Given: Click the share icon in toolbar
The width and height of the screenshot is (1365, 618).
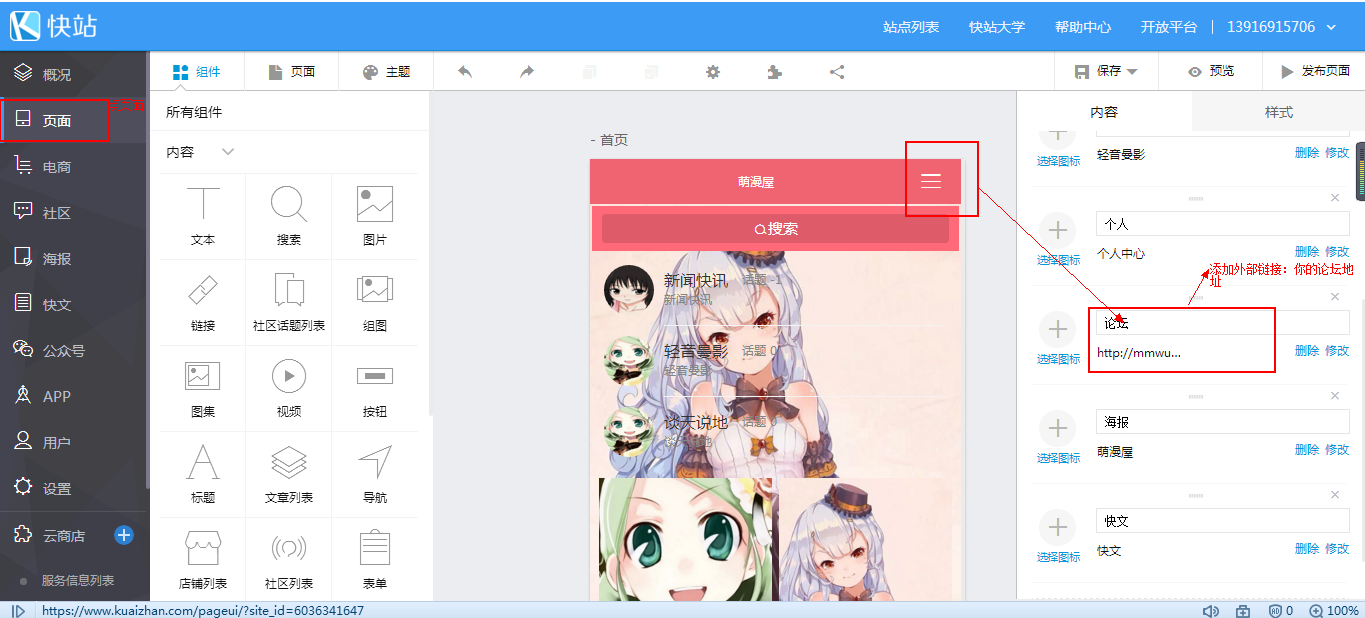Looking at the screenshot, I should [x=837, y=72].
